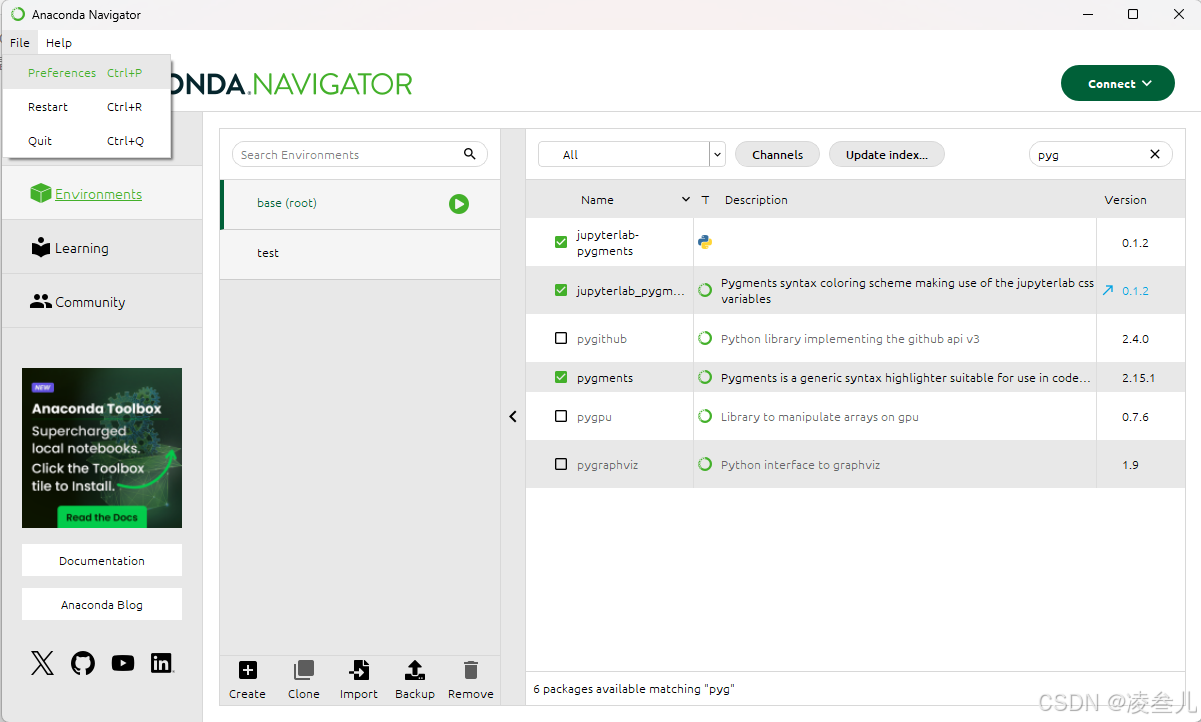The height and width of the screenshot is (722, 1201).
Task: Click pygments version 2.15.1 cell
Action: (x=1138, y=378)
